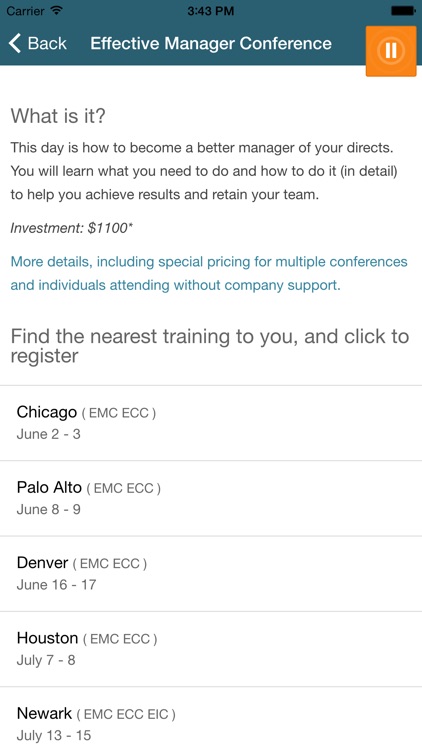Tap the battery indicator icon

pos(403,11)
